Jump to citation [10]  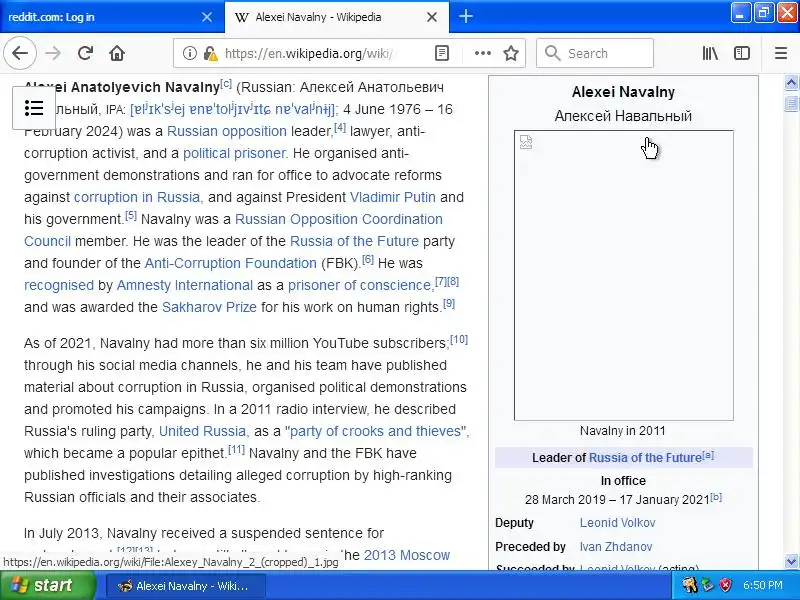point(459,339)
